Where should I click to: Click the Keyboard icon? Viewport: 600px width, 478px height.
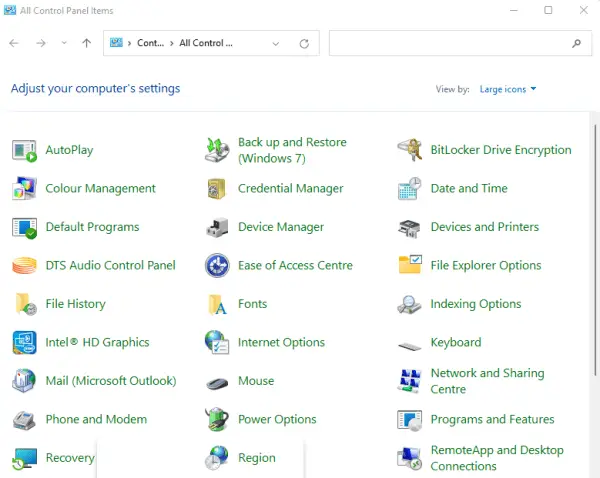click(409, 346)
